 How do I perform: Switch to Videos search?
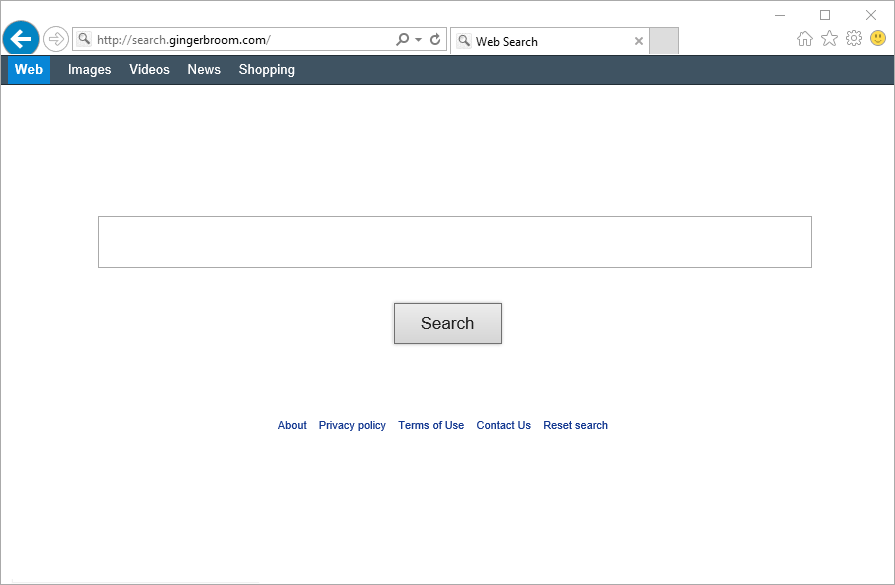pyautogui.click(x=150, y=70)
